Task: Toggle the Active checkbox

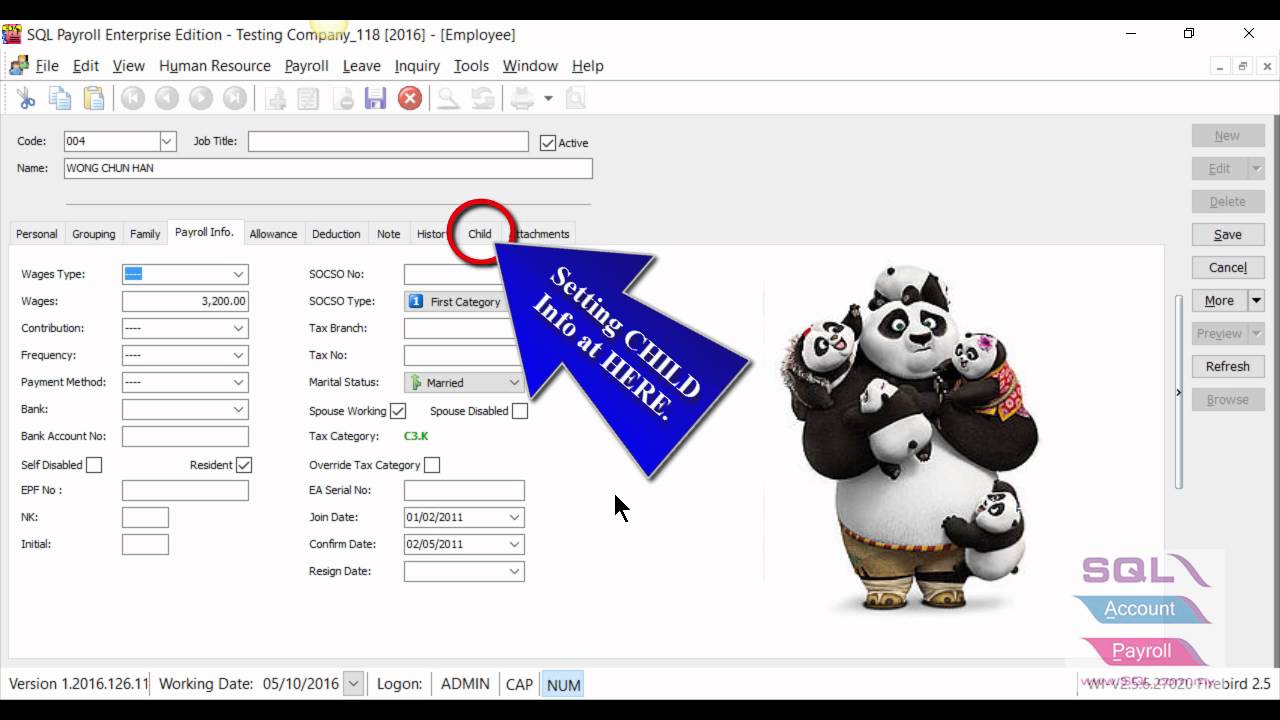Action: coord(547,143)
